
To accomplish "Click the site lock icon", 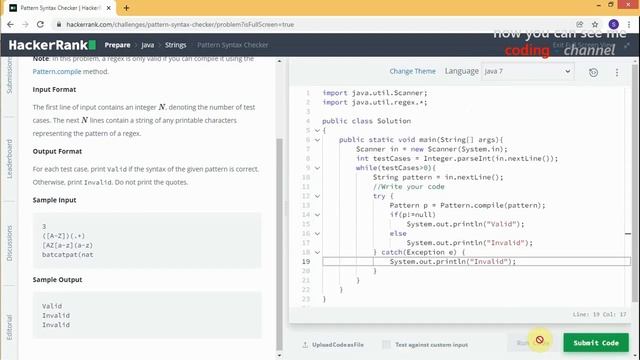I will (59, 24).
